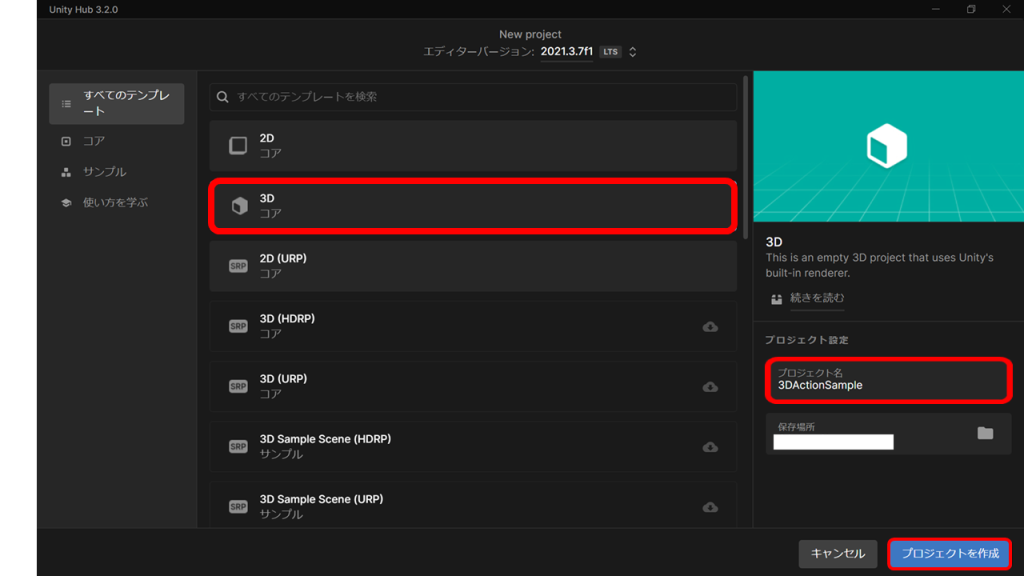Click the template list vertical scrollbar
The image size is (1024, 576).
tap(745, 155)
